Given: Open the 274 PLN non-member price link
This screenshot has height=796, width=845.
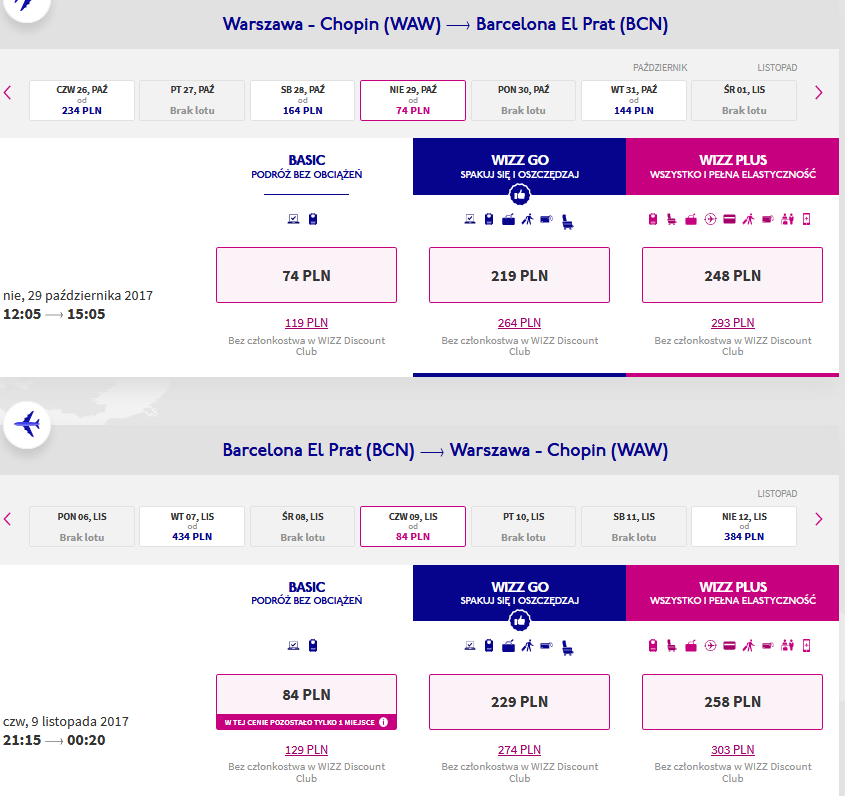Looking at the screenshot, I should point(519,750).
